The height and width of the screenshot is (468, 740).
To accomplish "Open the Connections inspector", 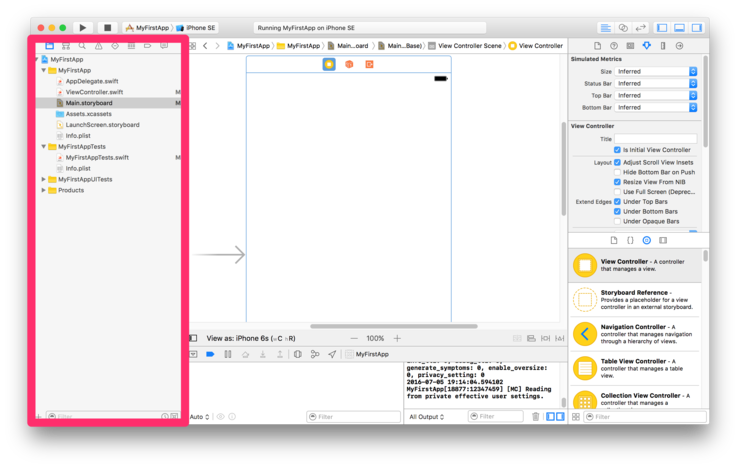I will point(680,46).
